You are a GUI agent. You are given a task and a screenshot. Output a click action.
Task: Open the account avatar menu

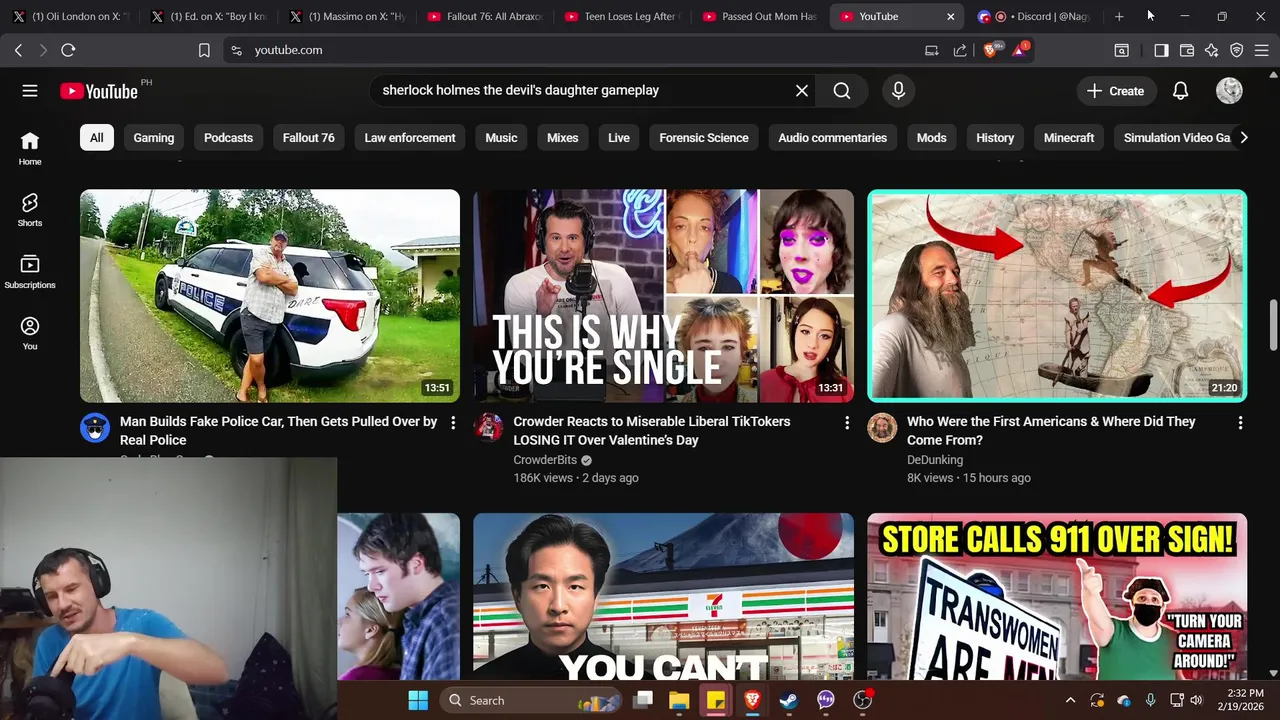click(x=1229, y=91)
